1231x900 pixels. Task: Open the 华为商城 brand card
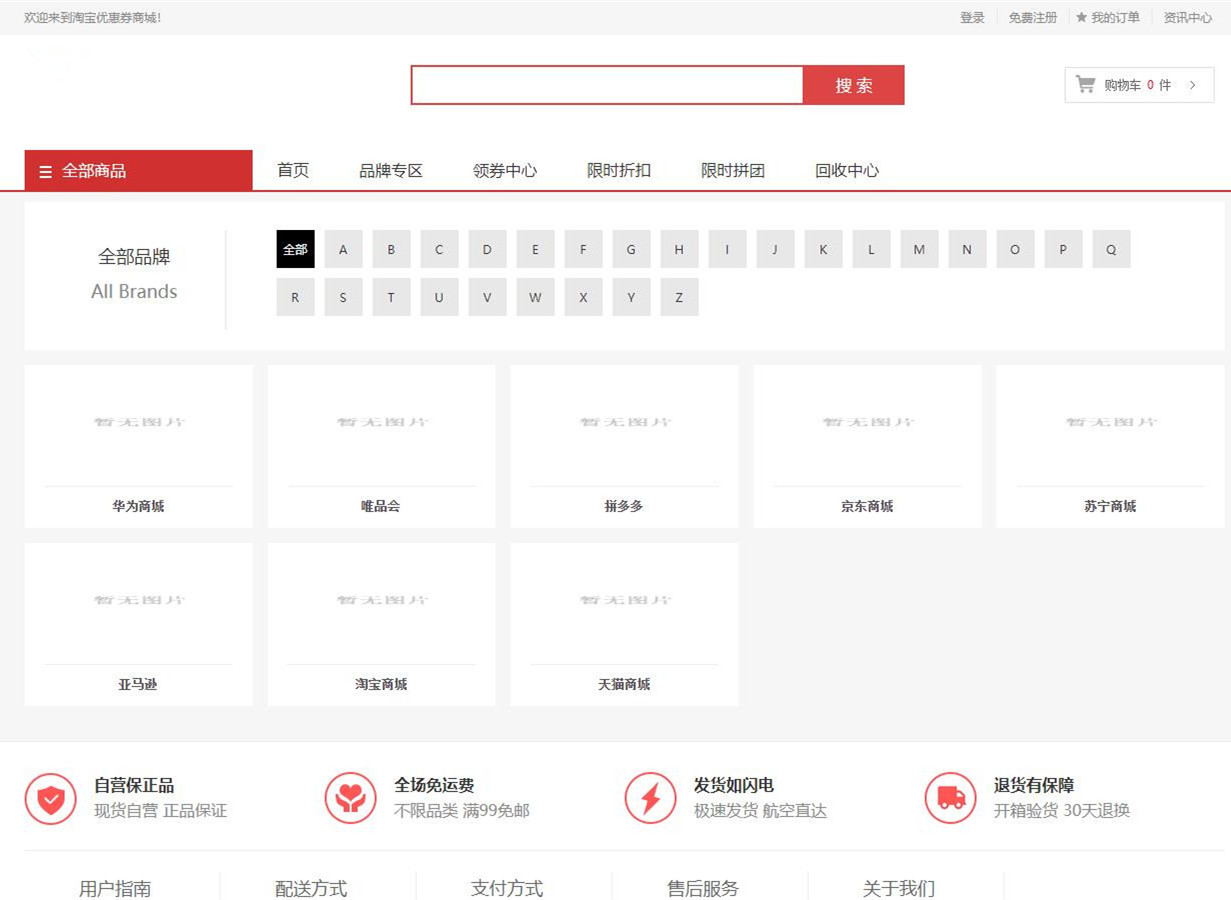pyautogui.click(x=138, y=446)
